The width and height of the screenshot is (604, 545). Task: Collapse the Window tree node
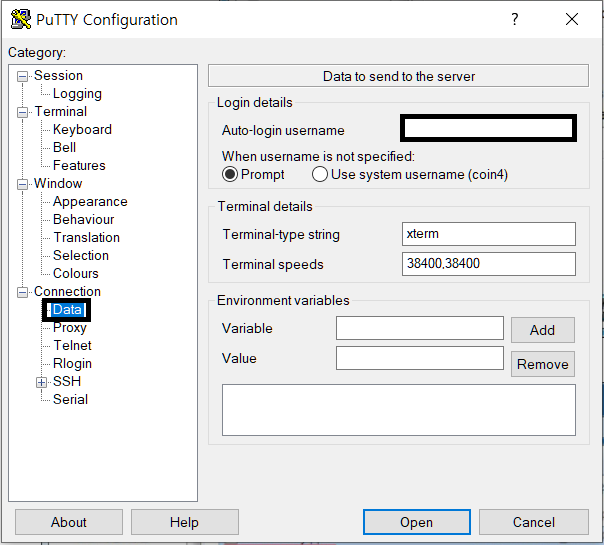22,184
